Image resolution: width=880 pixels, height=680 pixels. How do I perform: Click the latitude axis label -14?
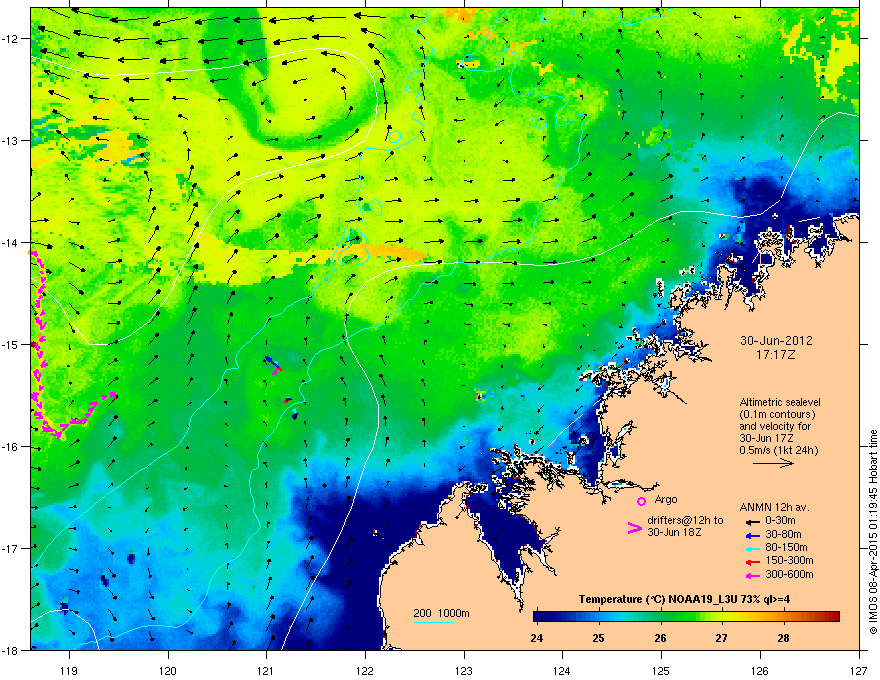tap(10, 243)
